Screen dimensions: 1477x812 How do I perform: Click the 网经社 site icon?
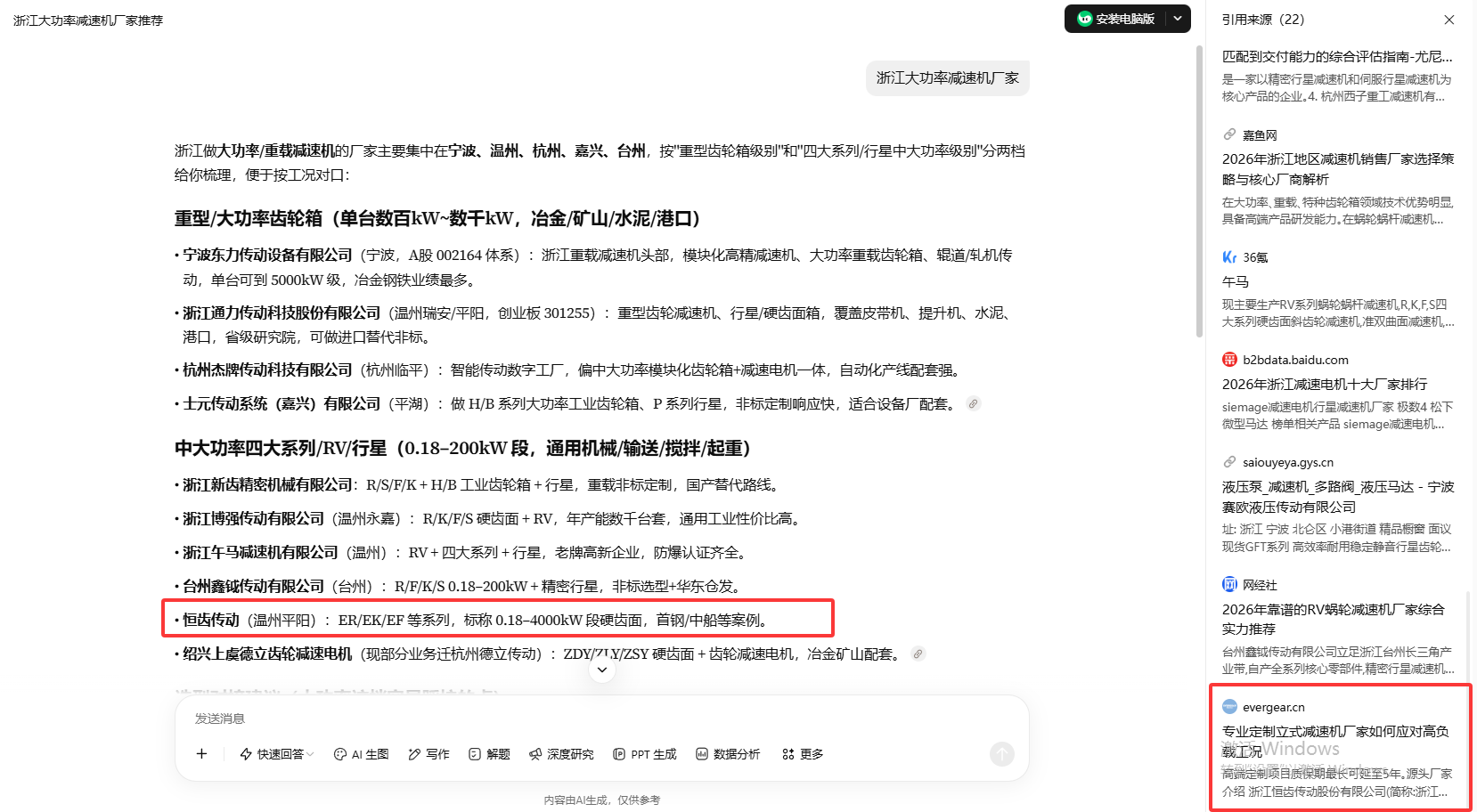click(x=1229, y=585)
